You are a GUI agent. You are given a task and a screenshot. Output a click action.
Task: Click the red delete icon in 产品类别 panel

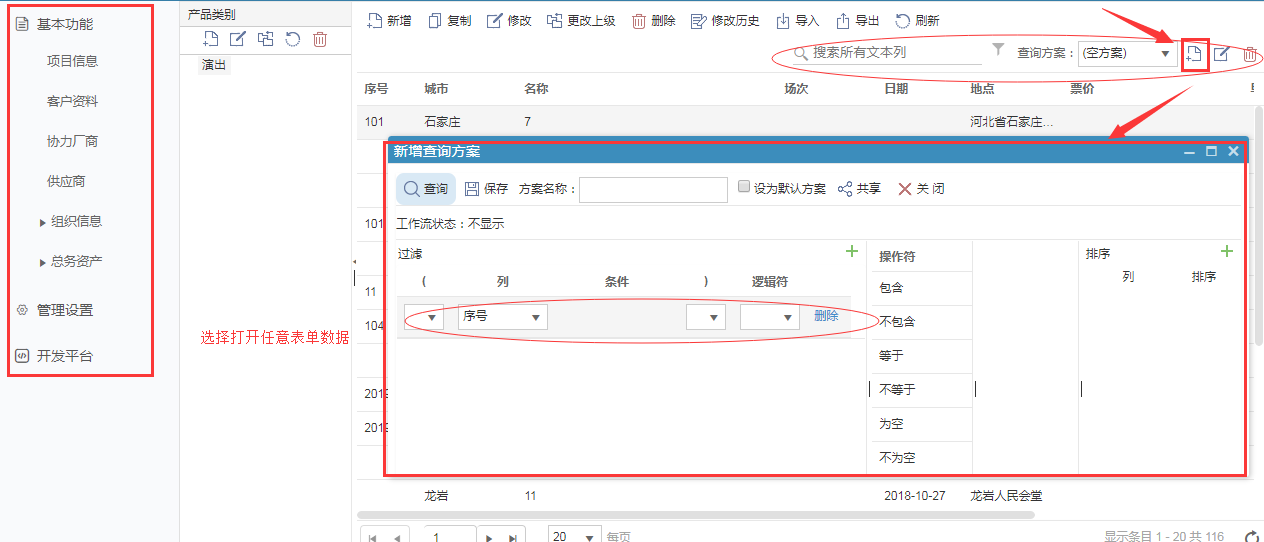point(320,39)
